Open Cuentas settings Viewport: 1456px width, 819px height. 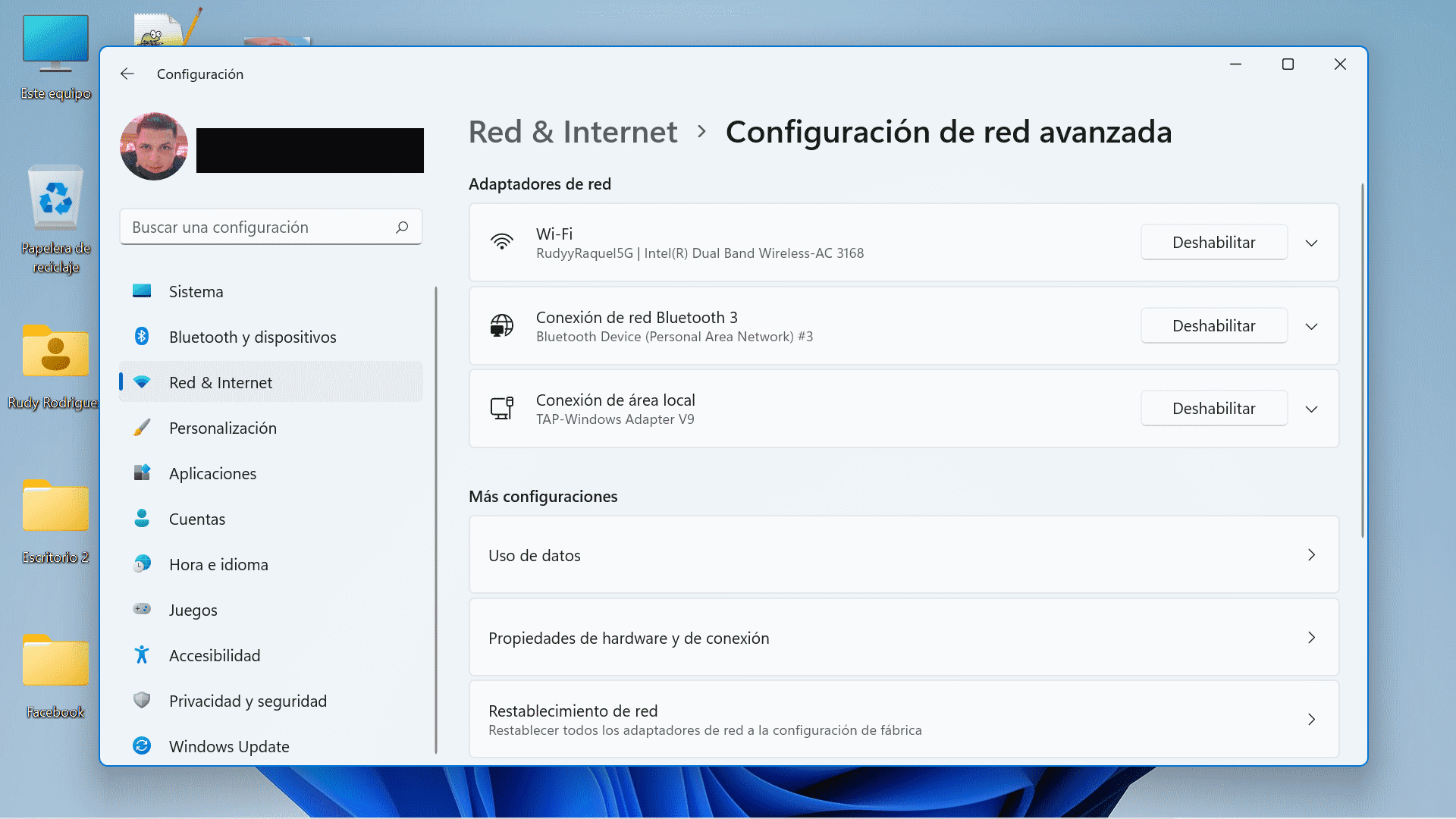(x=271, y=519)
